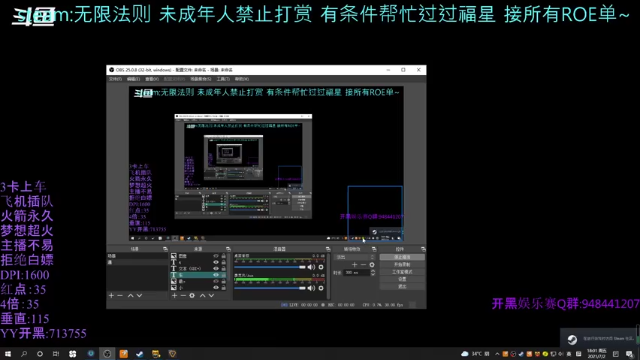Open the Windows Start menu
Image resolution: width=640 pixels, height=360 pixels.
click(8, 353)
